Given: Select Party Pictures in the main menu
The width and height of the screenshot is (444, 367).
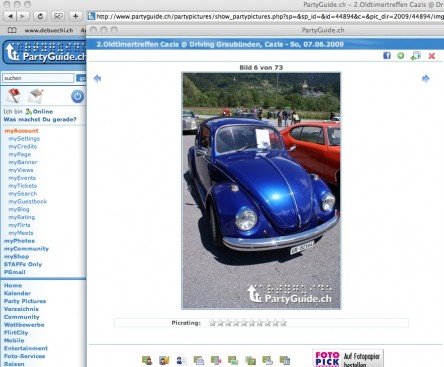Looking at the screenshot, I should (x=25, y=301).
